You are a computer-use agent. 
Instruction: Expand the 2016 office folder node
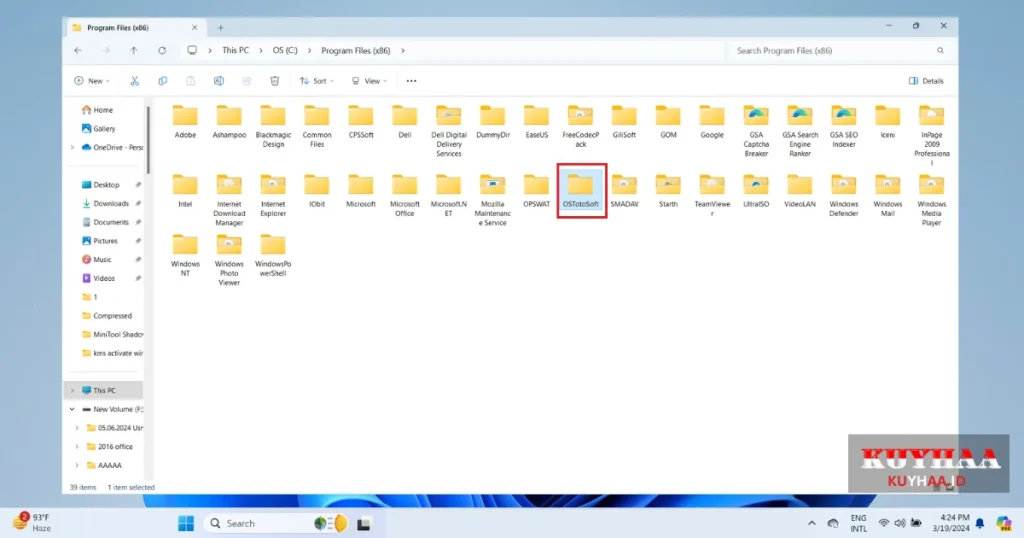77,447
